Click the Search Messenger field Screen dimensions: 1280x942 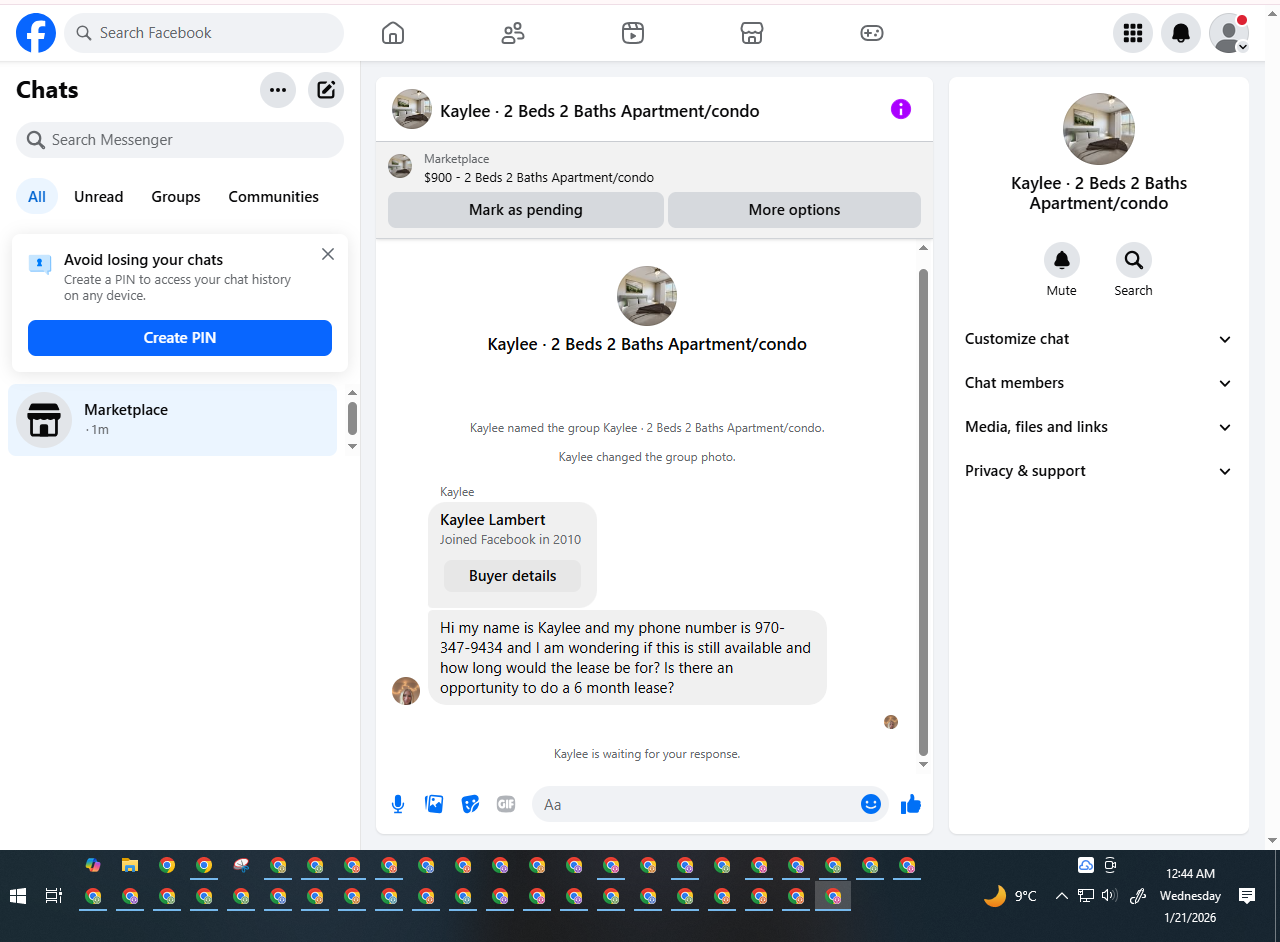[180, 140]
